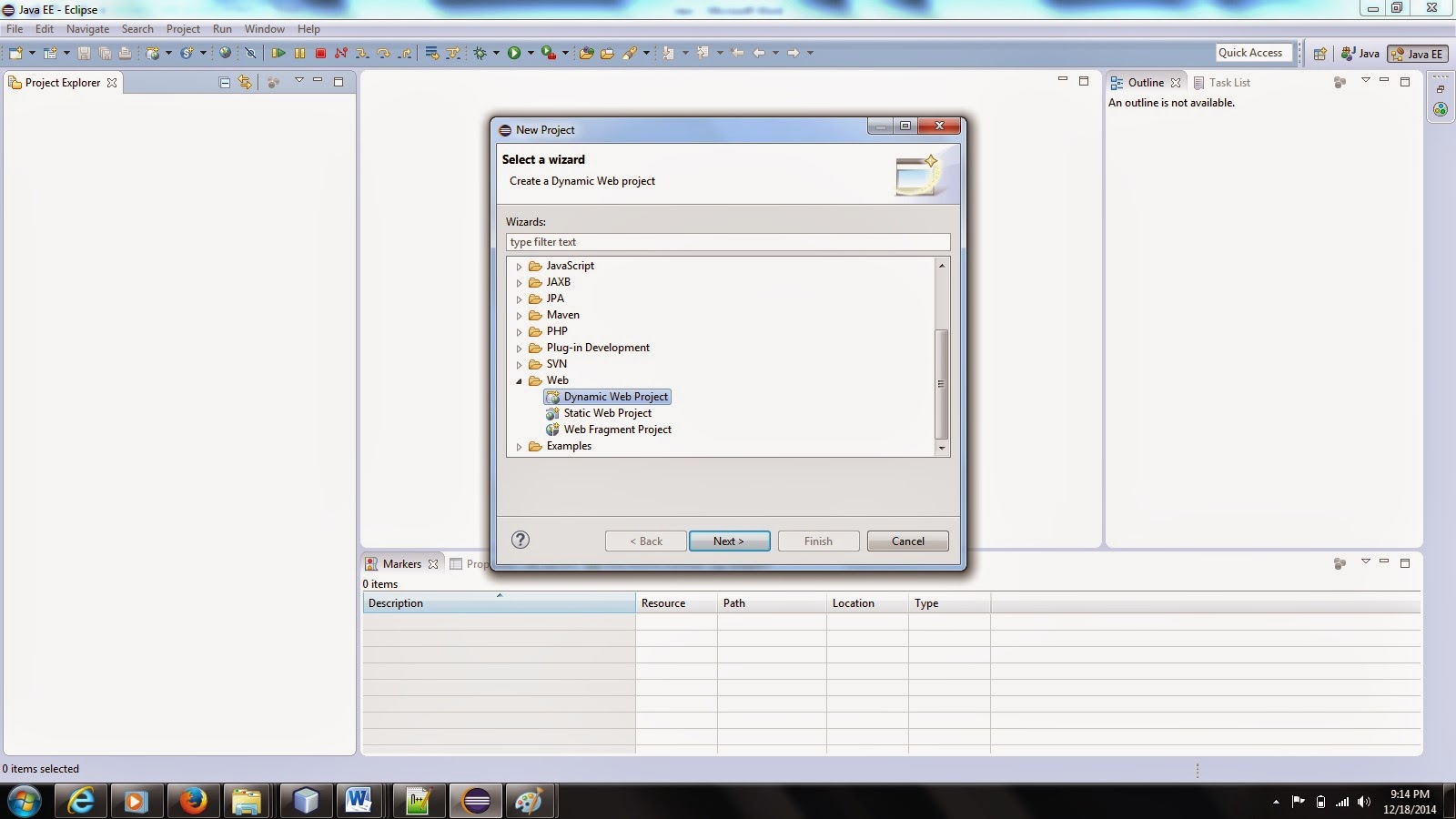Click Collapse All in Project Explorer
Viewport: 1456px width, 819px height.
point(224,81)
